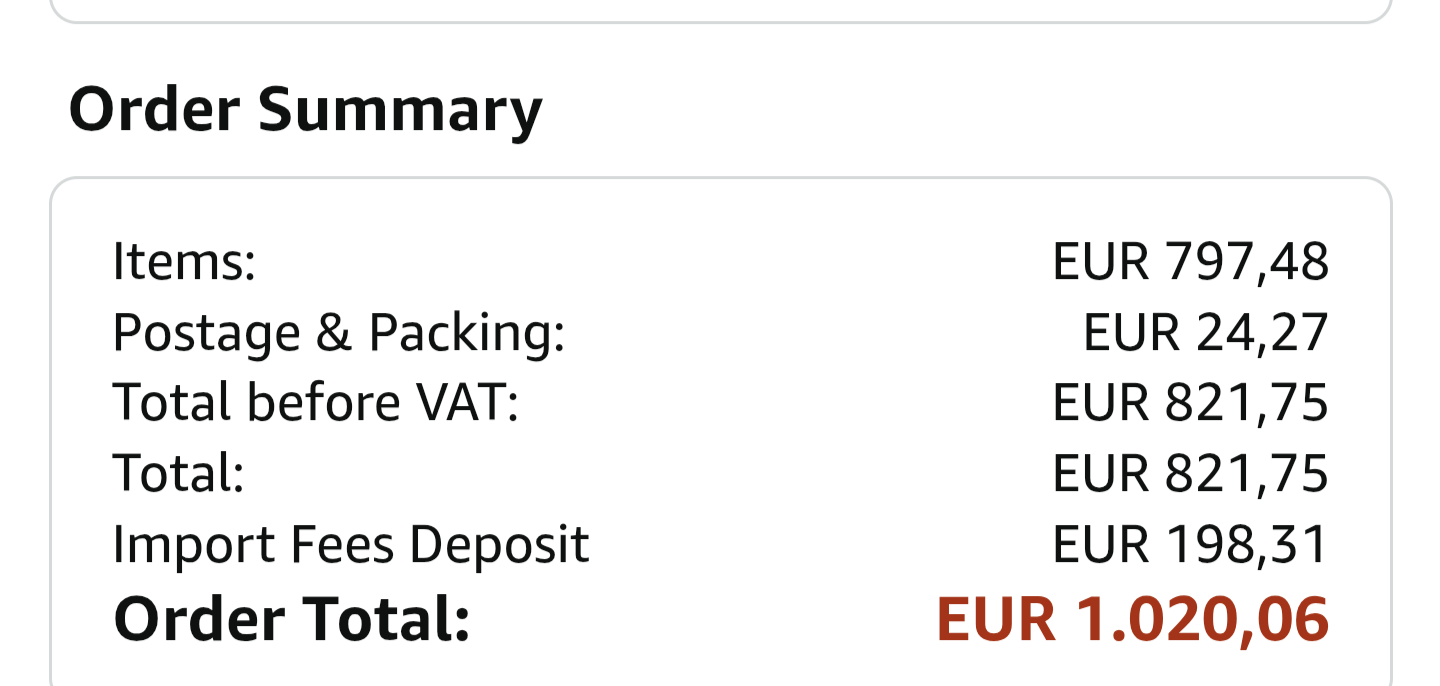The height and width of the screenshot is (686, 1440).
Task: Select the amount beside the Total: row
Action: pyautogui.click(x=1190, y=473)
